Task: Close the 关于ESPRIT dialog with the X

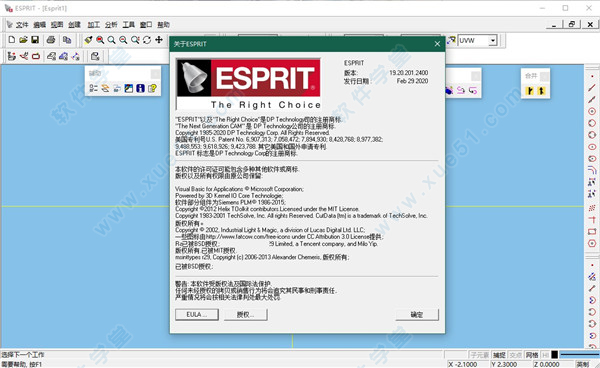Action: pos(437,44)
